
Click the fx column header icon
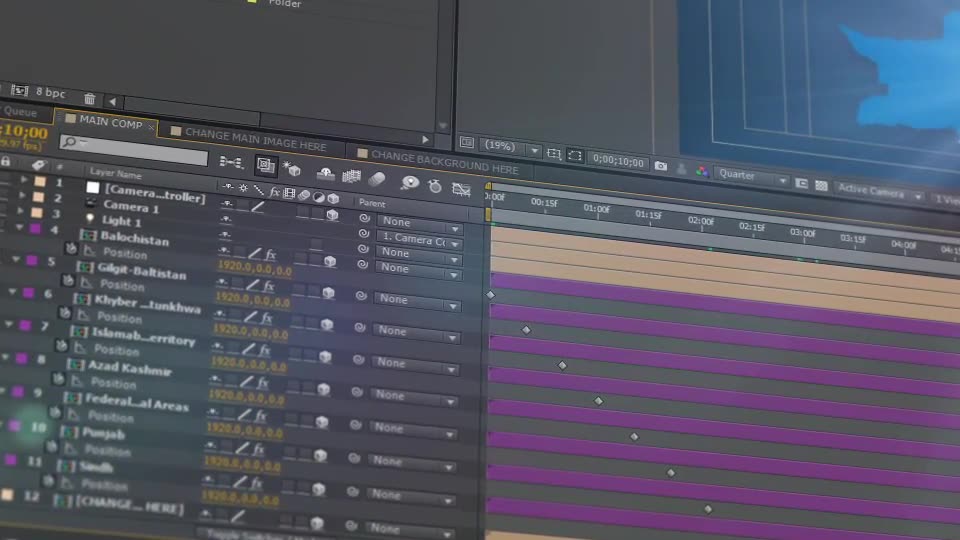[x=274, y=192]
